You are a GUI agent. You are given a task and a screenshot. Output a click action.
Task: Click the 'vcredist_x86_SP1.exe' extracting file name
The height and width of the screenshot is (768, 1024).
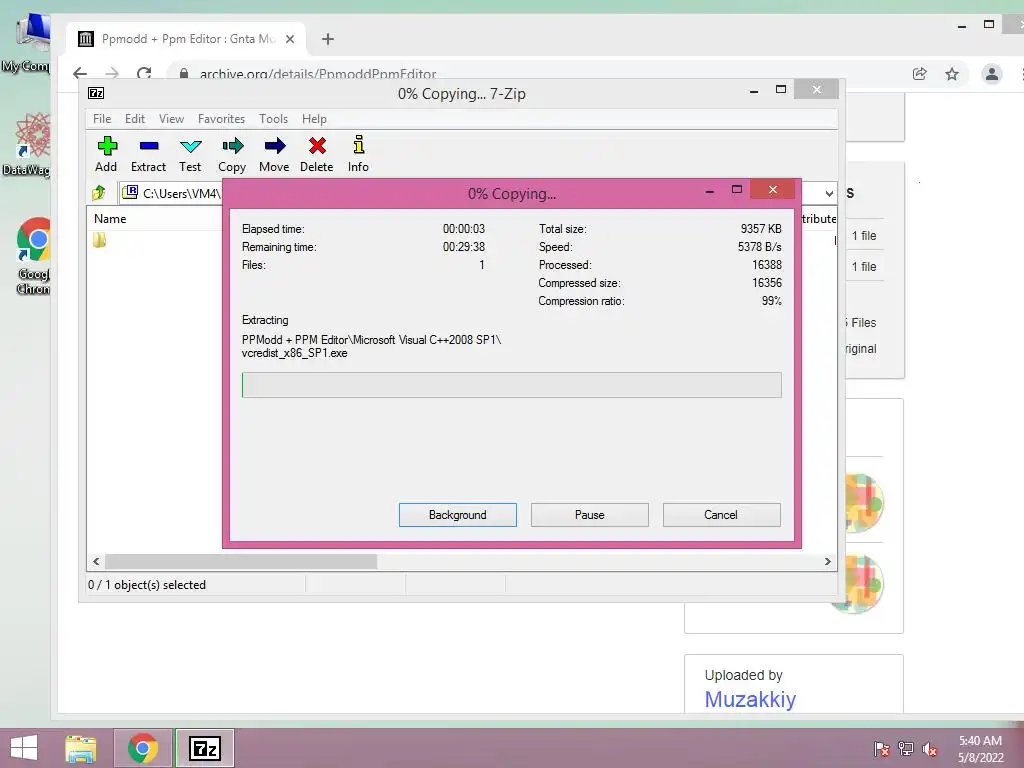(x=295, y=353)
